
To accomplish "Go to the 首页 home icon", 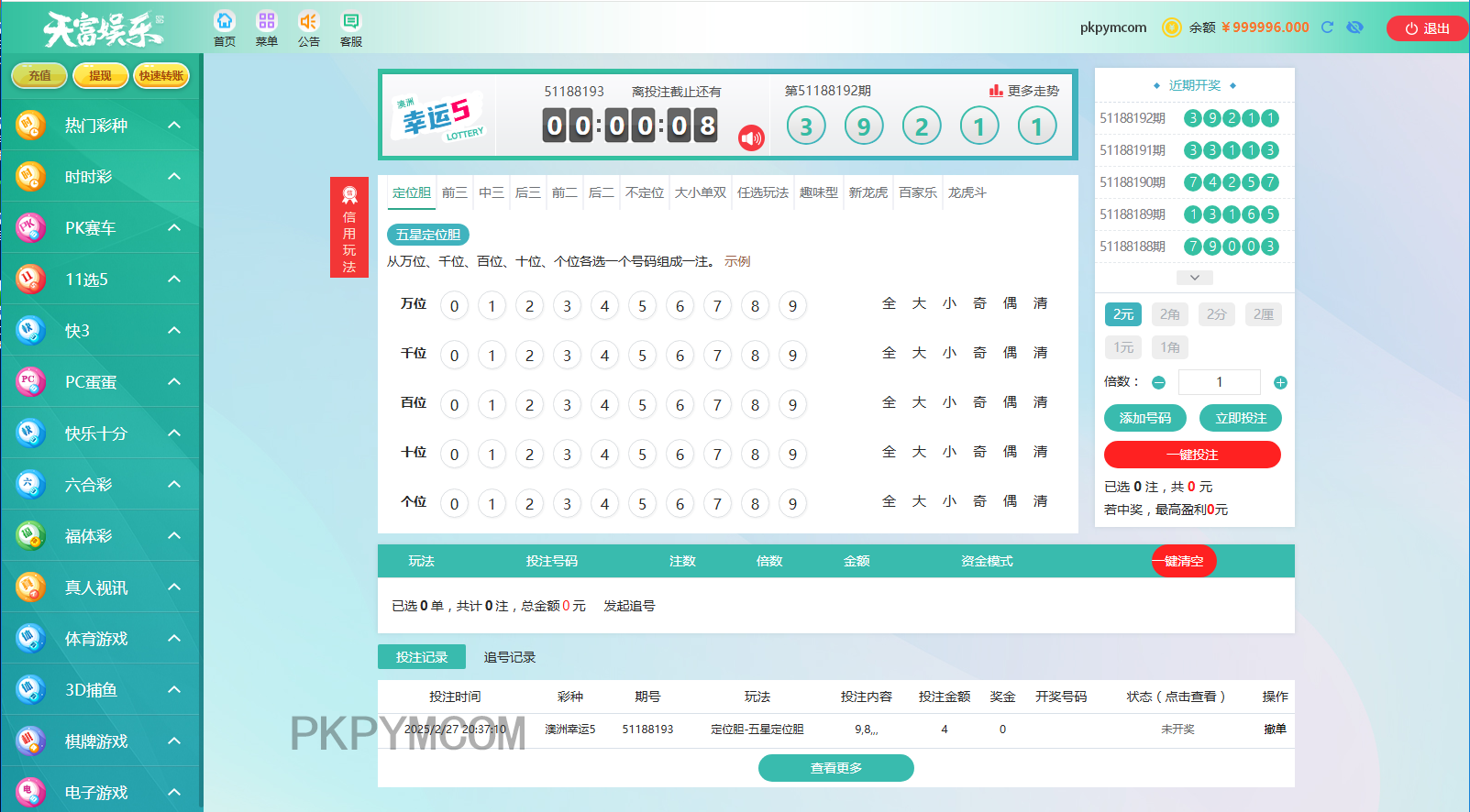I will pyautogui.click(x=225, y=21).
